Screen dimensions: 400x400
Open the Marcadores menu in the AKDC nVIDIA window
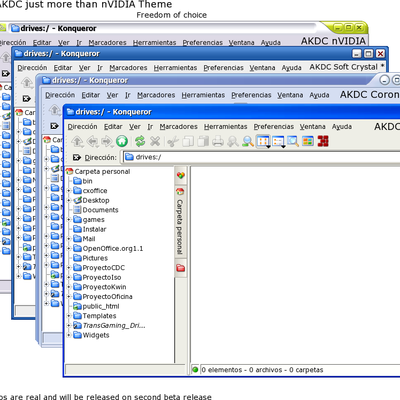(107, 43)
